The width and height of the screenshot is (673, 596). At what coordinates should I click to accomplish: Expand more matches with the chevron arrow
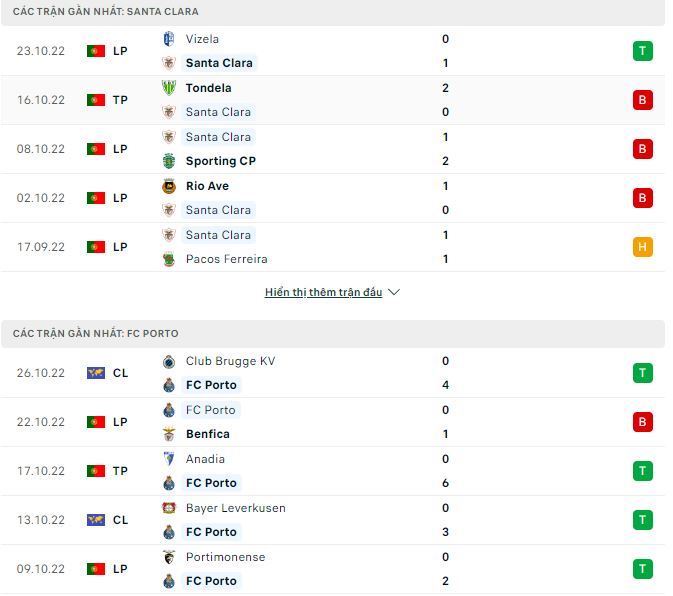click(x=393, y=292)
